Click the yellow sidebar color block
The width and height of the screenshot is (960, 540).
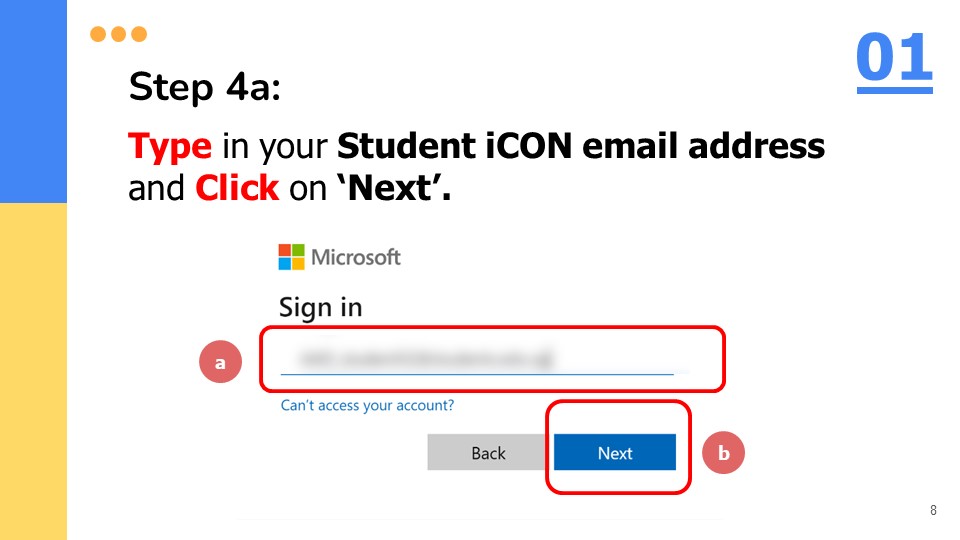[x=33, y=372]
